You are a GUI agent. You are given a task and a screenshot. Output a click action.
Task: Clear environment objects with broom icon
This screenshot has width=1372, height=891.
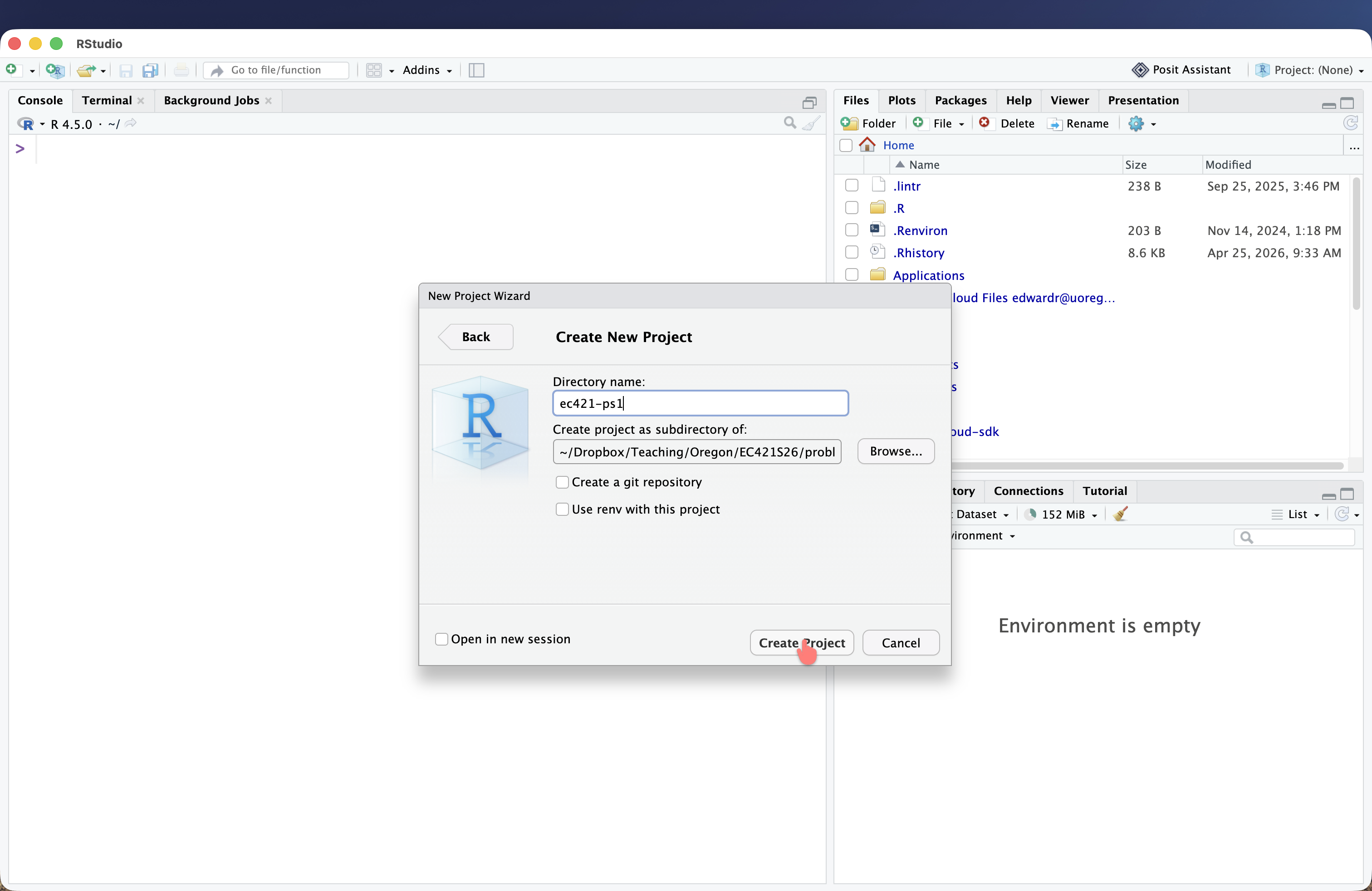[x=1120, y=514]
